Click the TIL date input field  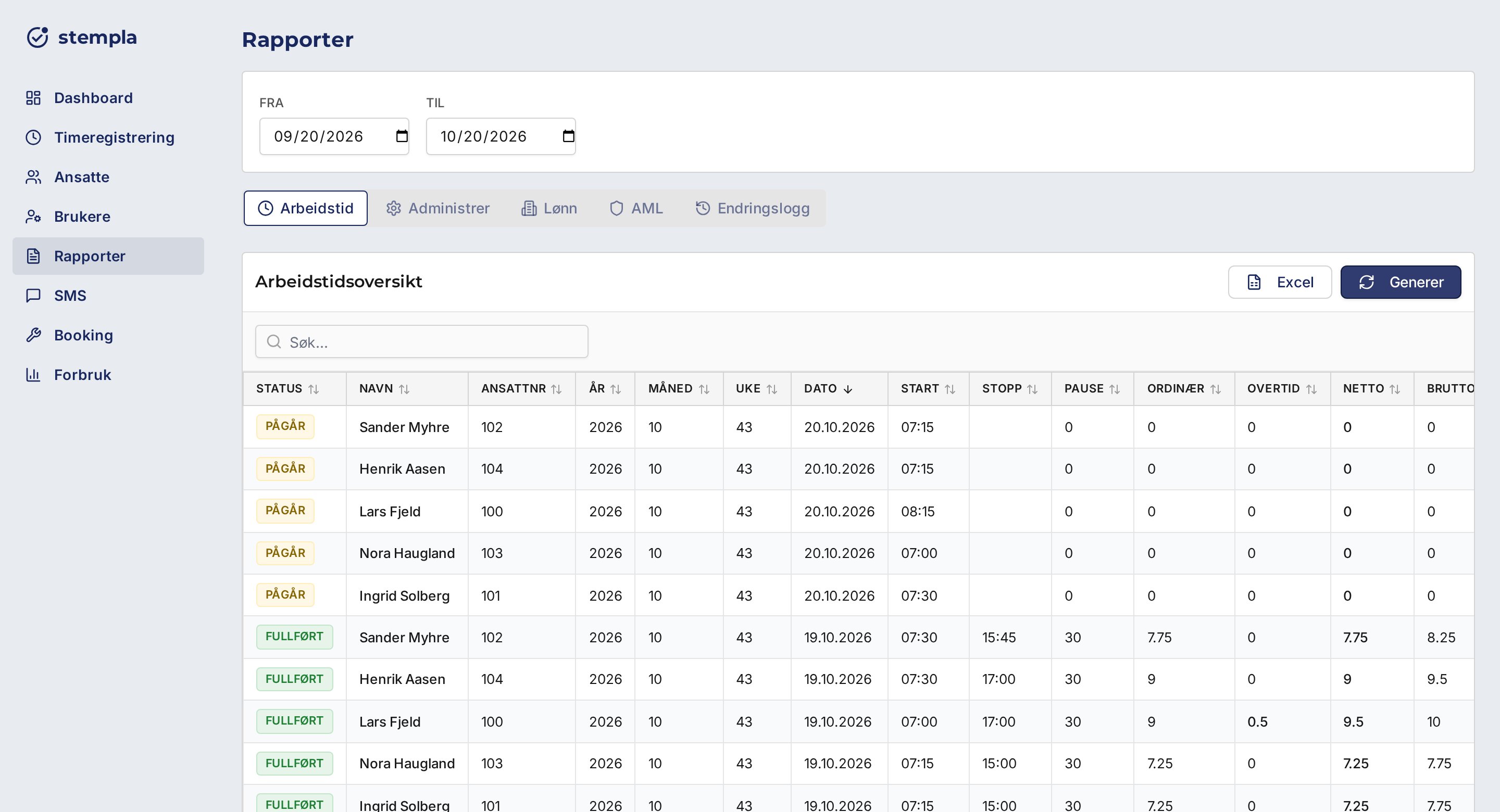(501, 136)
